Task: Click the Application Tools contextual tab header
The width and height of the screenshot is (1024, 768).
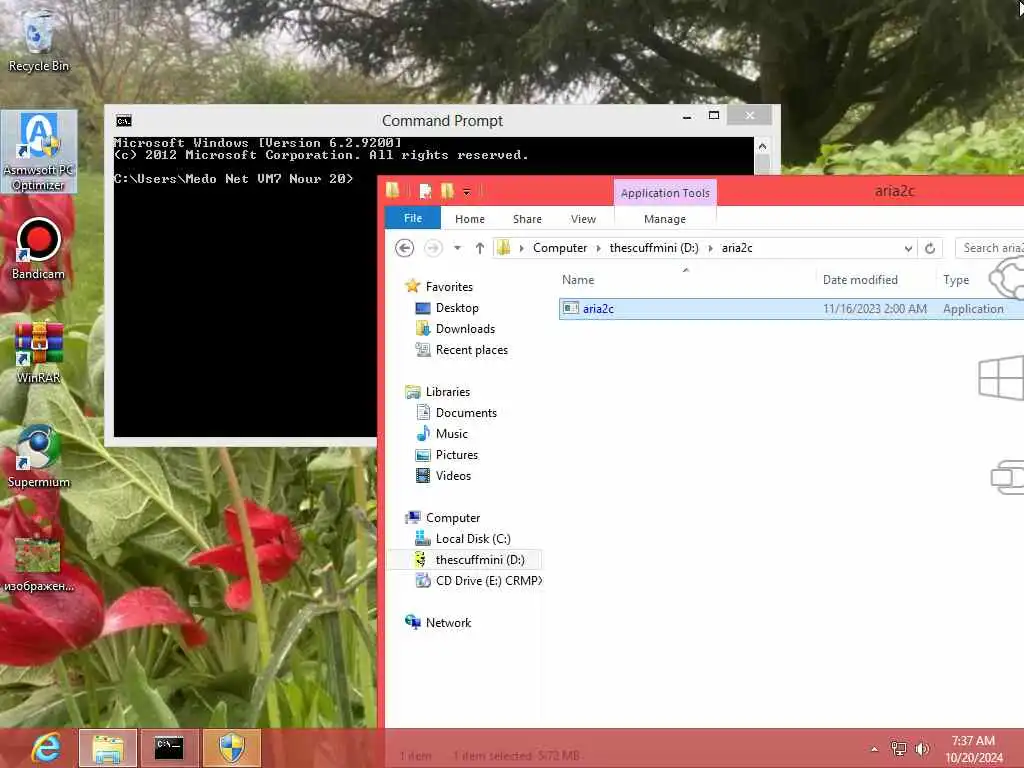Action: 665,193
